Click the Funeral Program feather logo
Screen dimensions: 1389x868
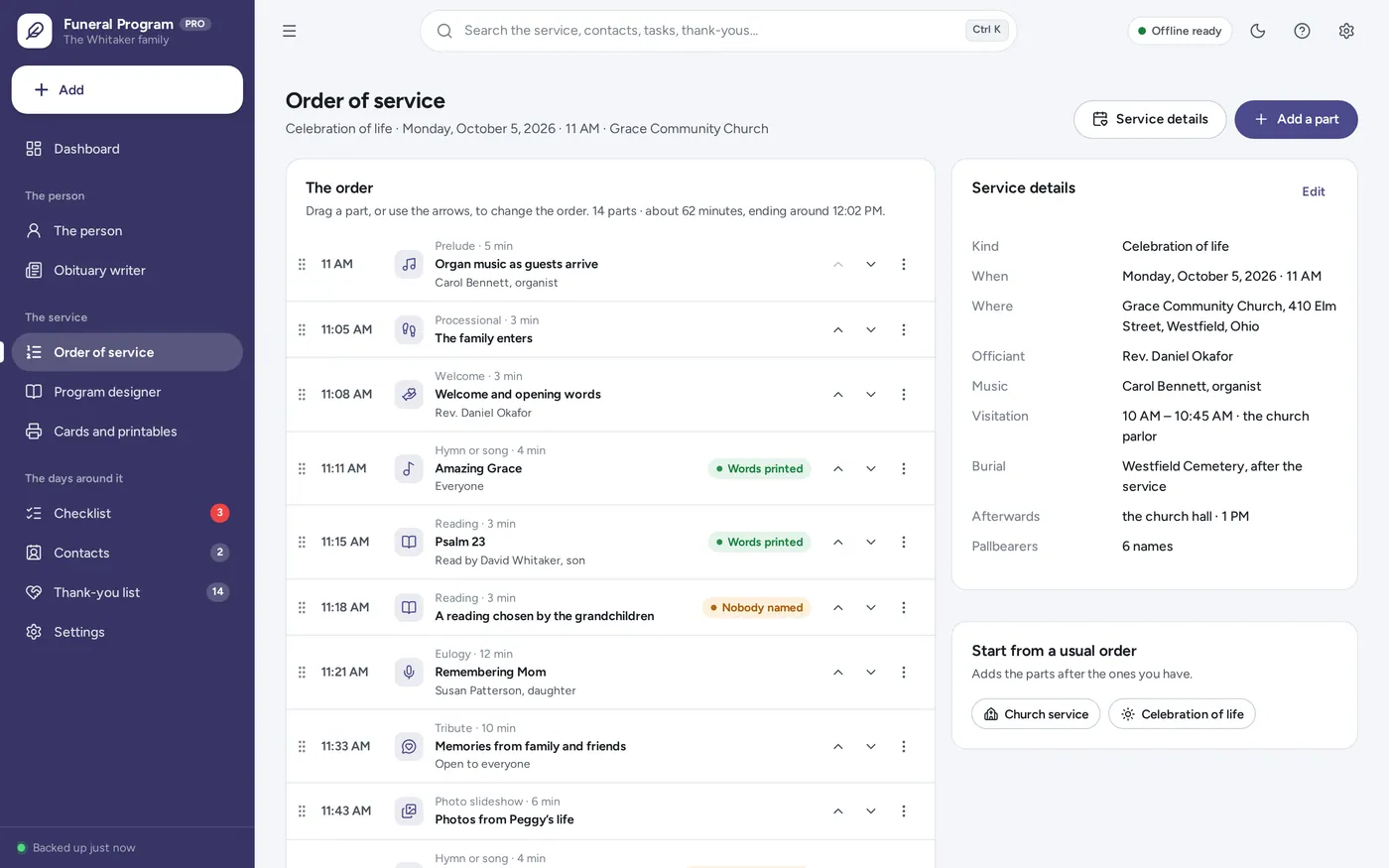pyautogui.click(x=35, y=31)
